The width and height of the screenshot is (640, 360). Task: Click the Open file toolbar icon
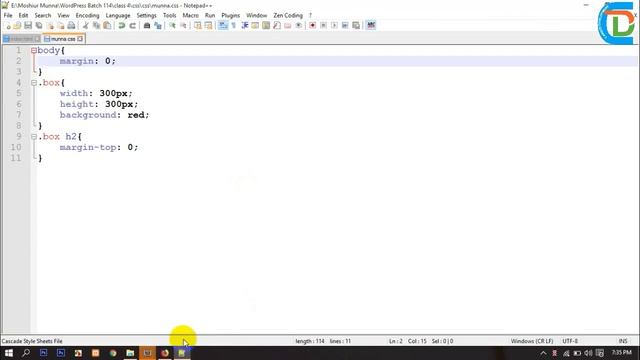point(17,26)
